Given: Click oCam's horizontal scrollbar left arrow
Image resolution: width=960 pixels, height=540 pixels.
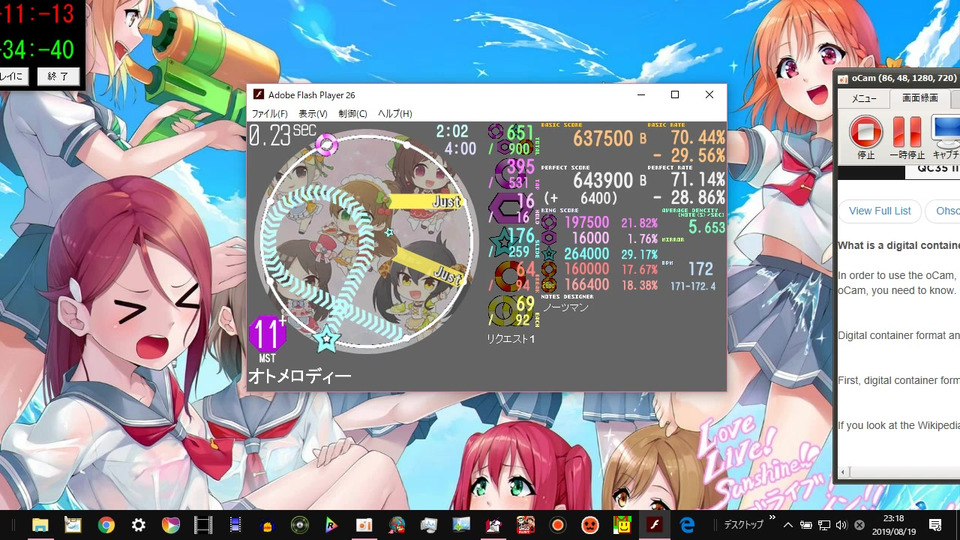Looking at the screenshot, I should click(x=843, y=471).
